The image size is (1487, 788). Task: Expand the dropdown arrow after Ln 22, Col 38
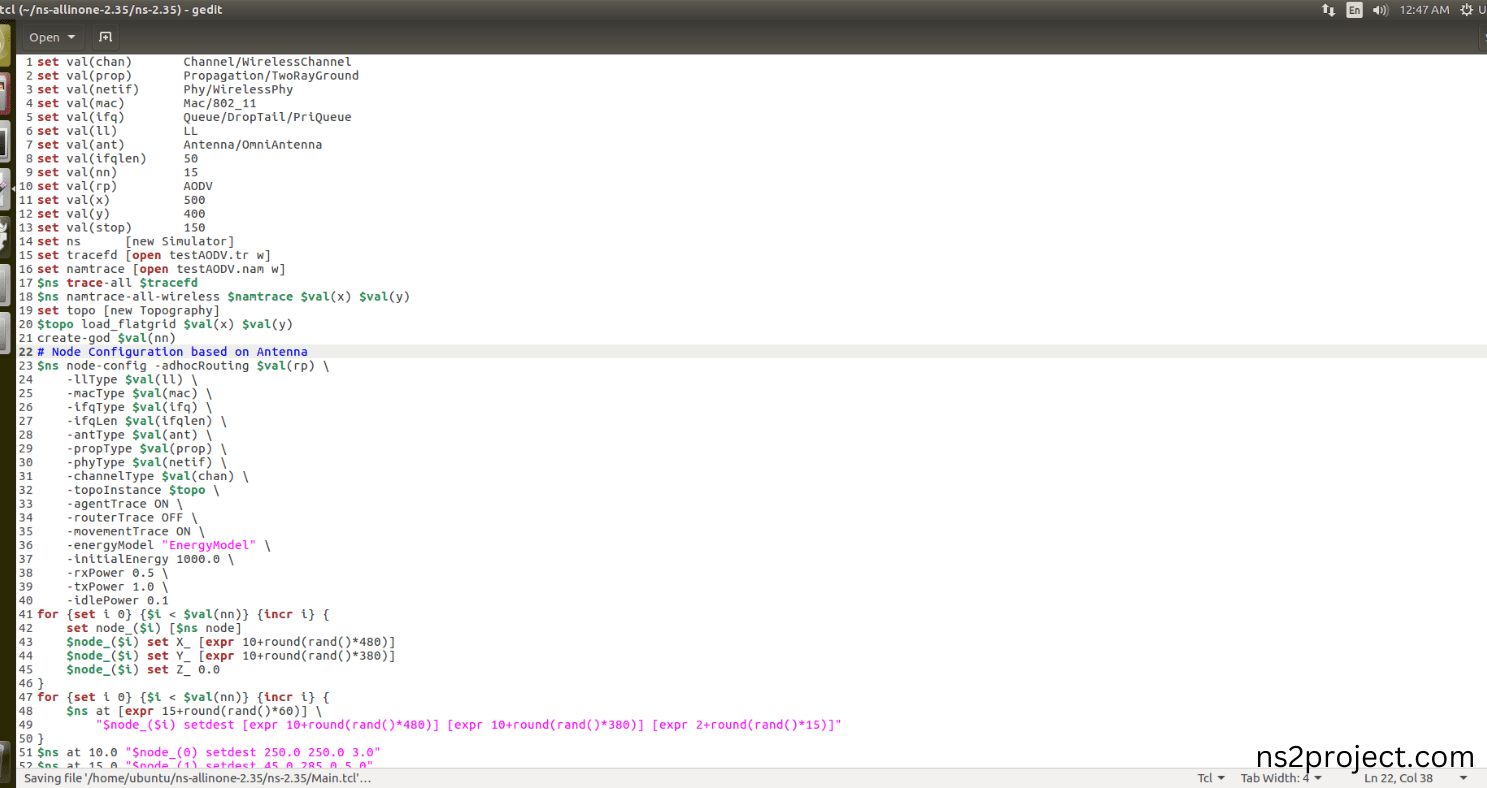[x=1464, y=778]
